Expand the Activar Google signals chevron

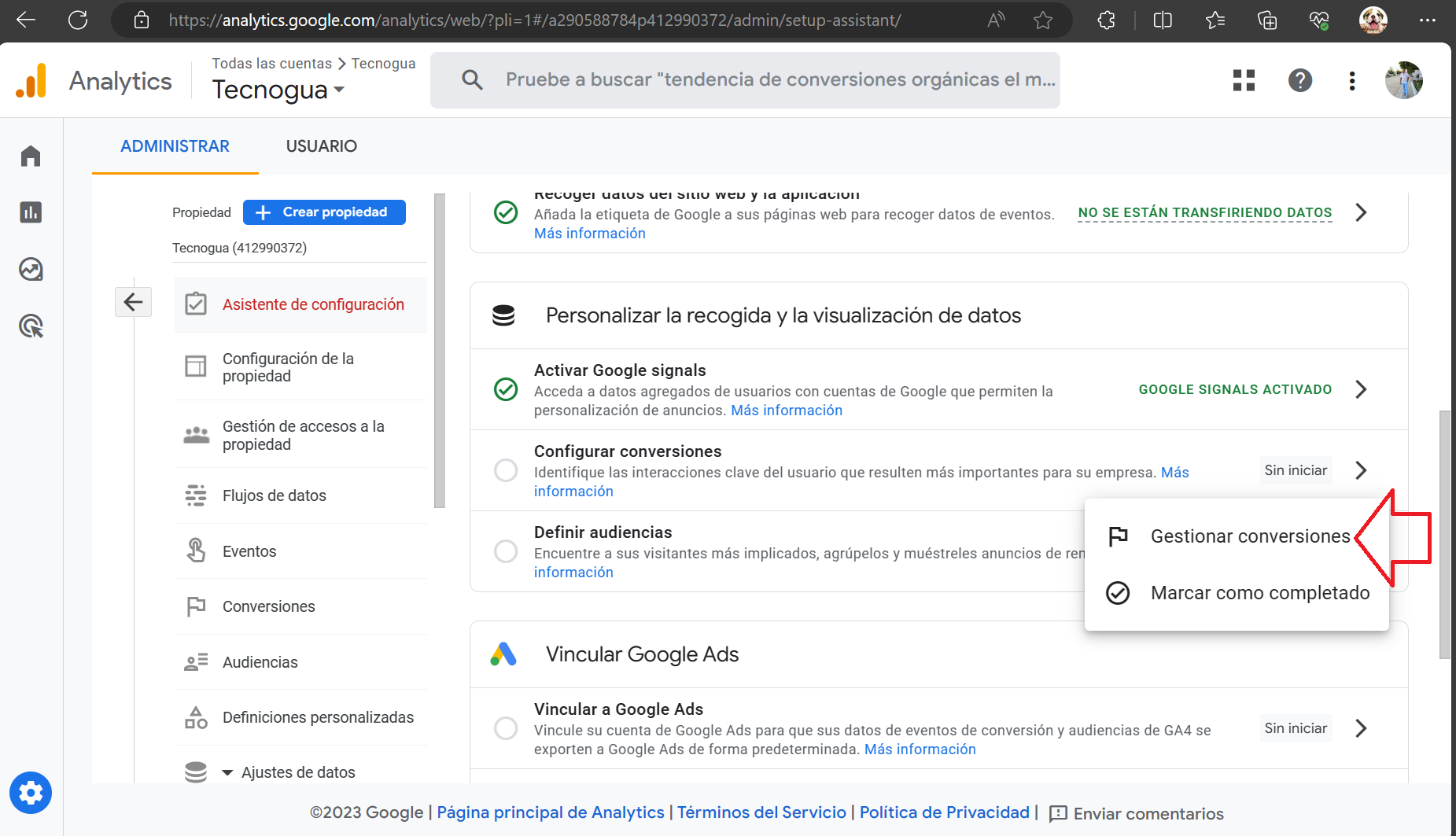click(1362, 389)
